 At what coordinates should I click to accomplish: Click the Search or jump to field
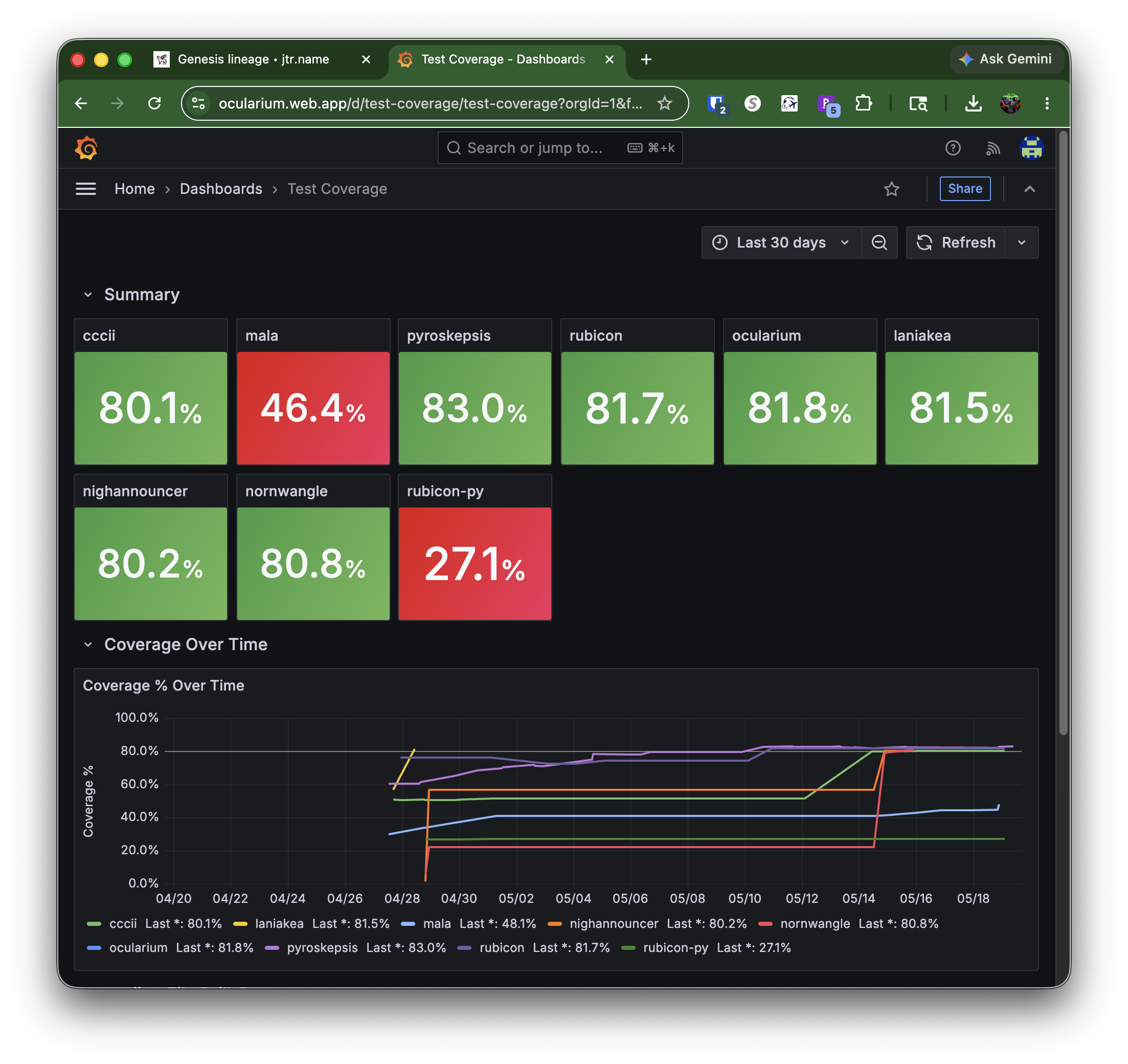tap(559, 148)
